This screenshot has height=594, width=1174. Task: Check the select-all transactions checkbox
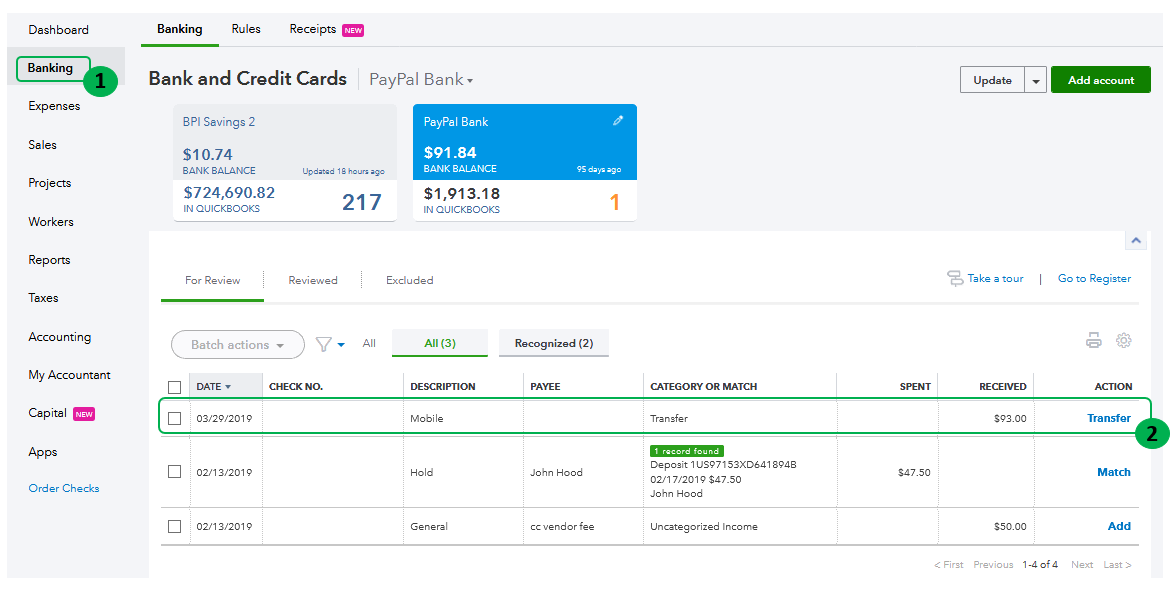[175, 386]
